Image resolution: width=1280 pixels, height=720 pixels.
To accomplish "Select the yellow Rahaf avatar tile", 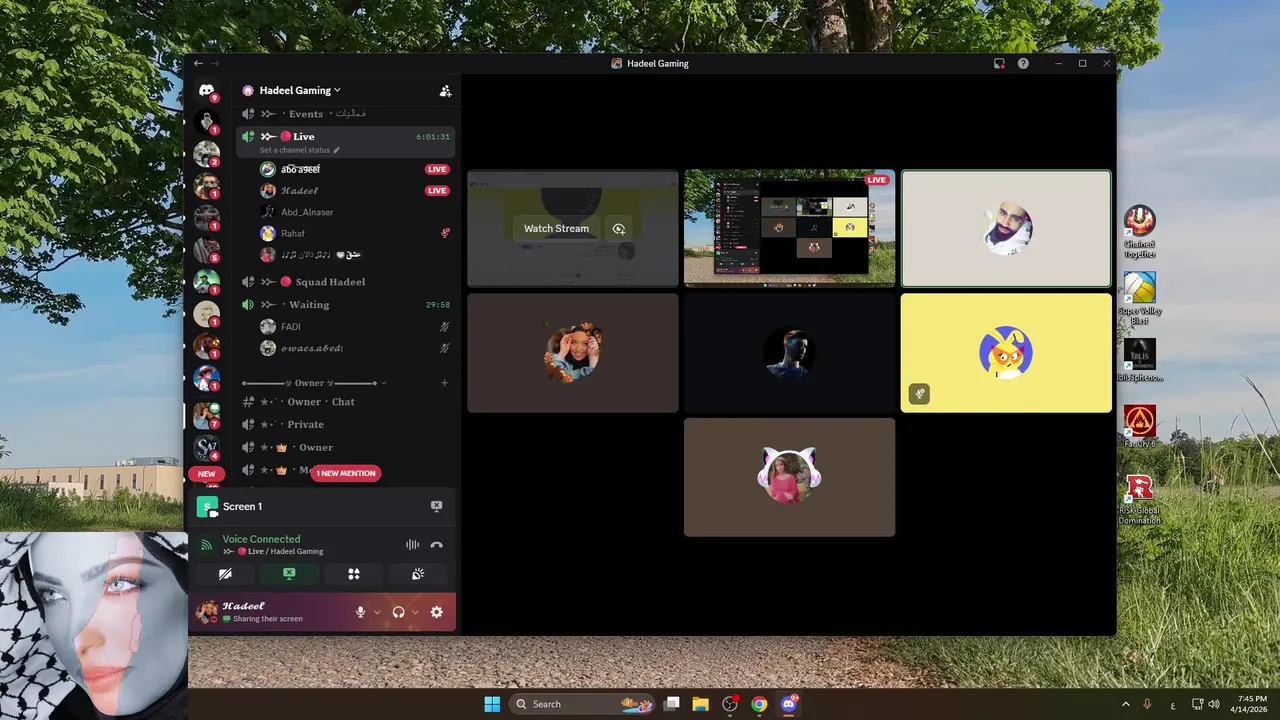I will coord(1006,353).
